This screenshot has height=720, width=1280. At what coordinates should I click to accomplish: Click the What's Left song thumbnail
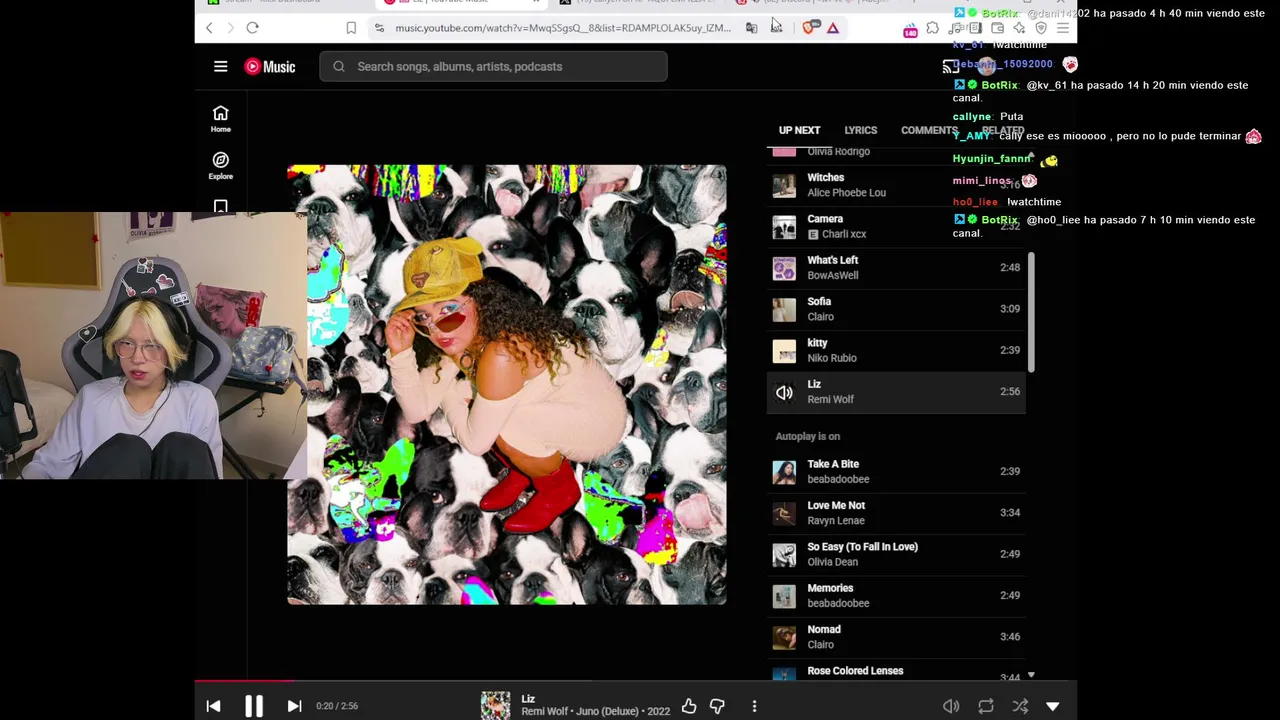[x=784, y=268]
